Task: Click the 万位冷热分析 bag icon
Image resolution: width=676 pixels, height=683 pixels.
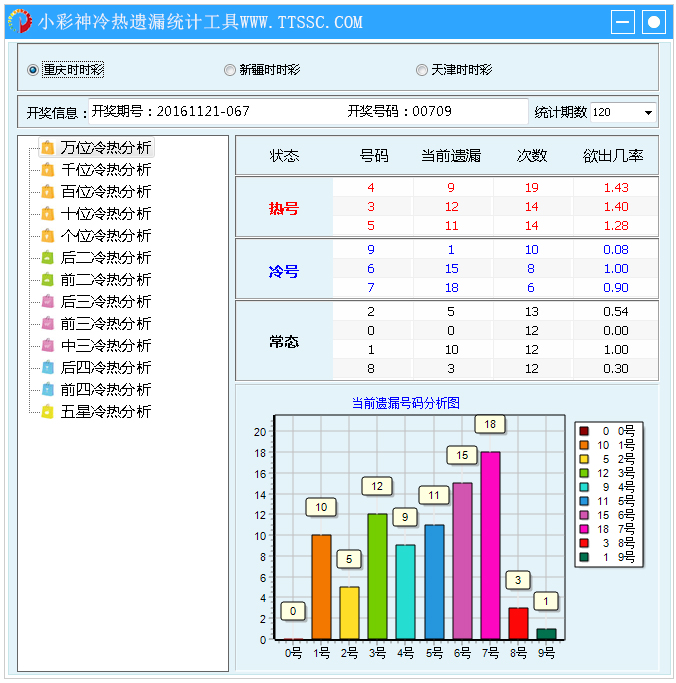Action: pyautogui.click(x=47, y=148)
